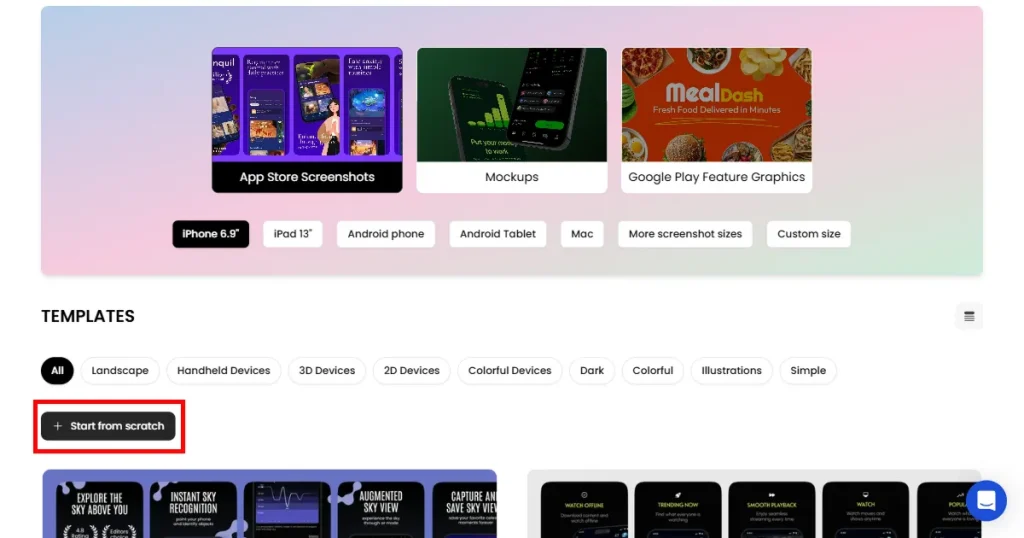1024x538 pixels.
Task: Select the Mac size option
Action: click(x=582, y=234)
